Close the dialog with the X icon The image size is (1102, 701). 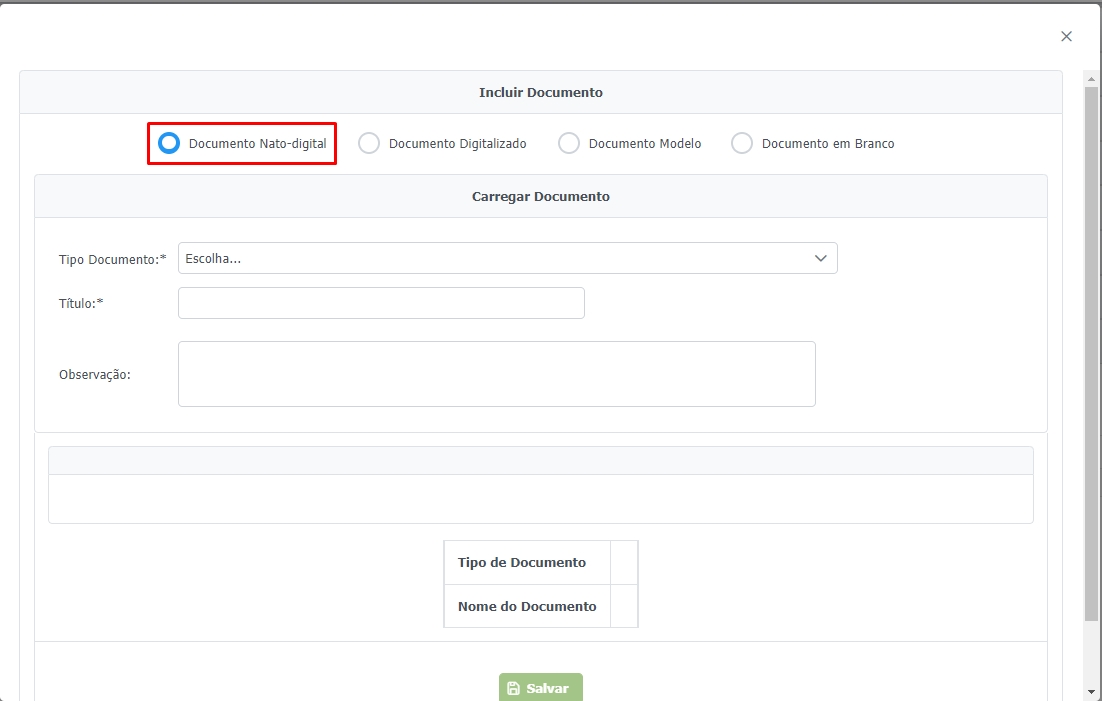click(1066, 36)
